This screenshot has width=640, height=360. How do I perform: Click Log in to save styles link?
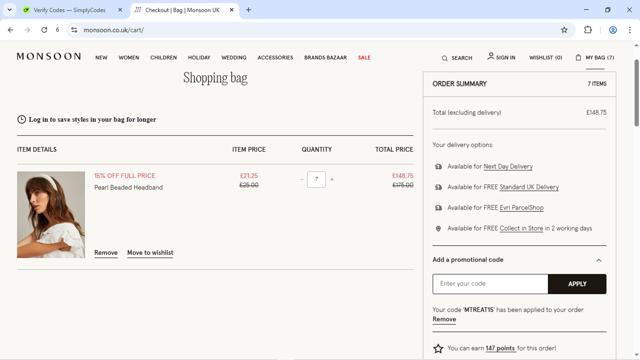click(x=92, y=120)
